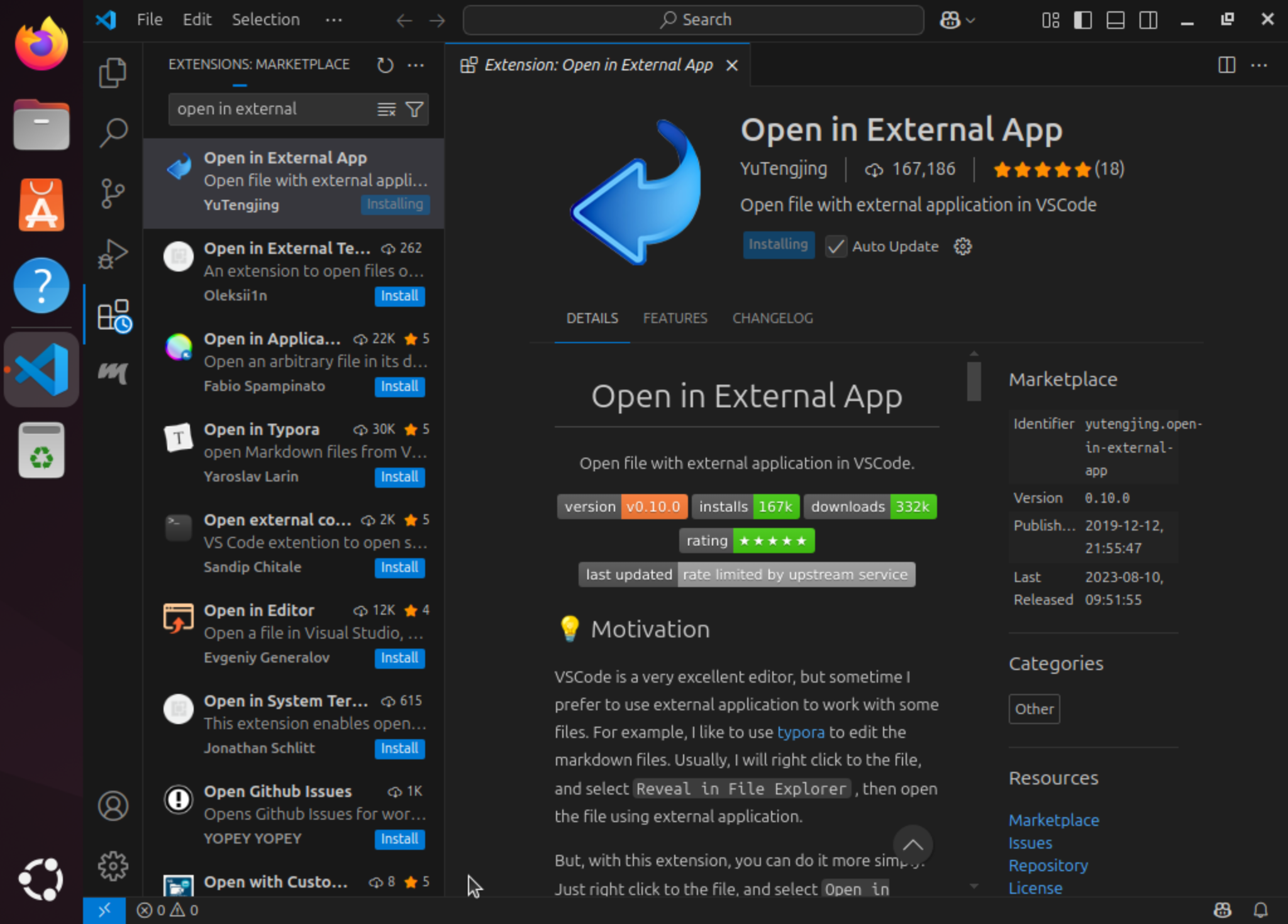Select Open in External App list item
This screenshot has width=1288, height=924.
tap(294, 182)
